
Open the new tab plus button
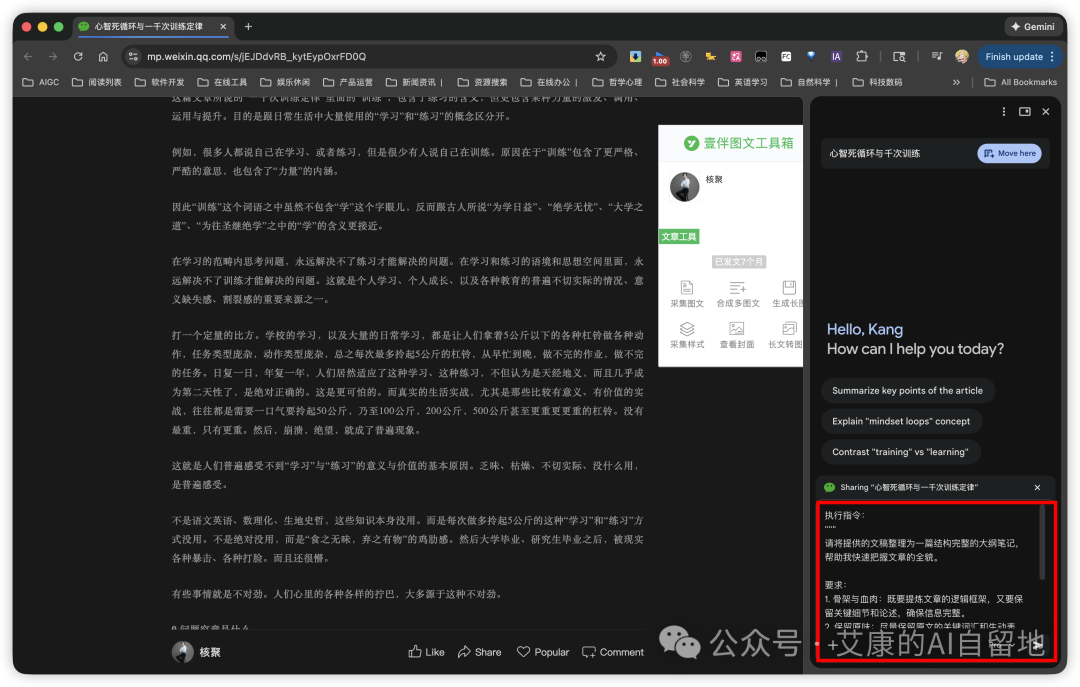(x=248, y=27)
